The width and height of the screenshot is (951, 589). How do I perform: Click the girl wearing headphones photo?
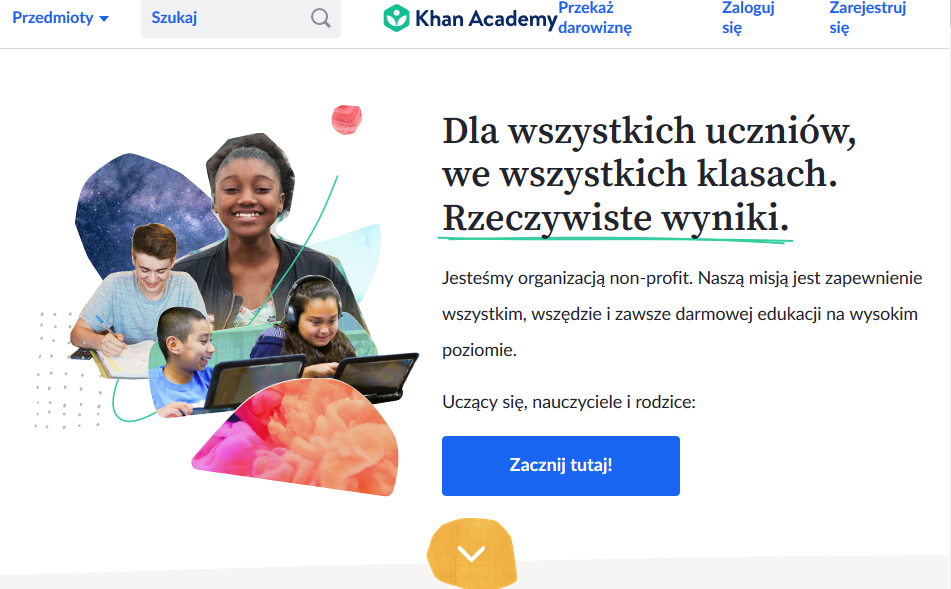tap(314, 318)
